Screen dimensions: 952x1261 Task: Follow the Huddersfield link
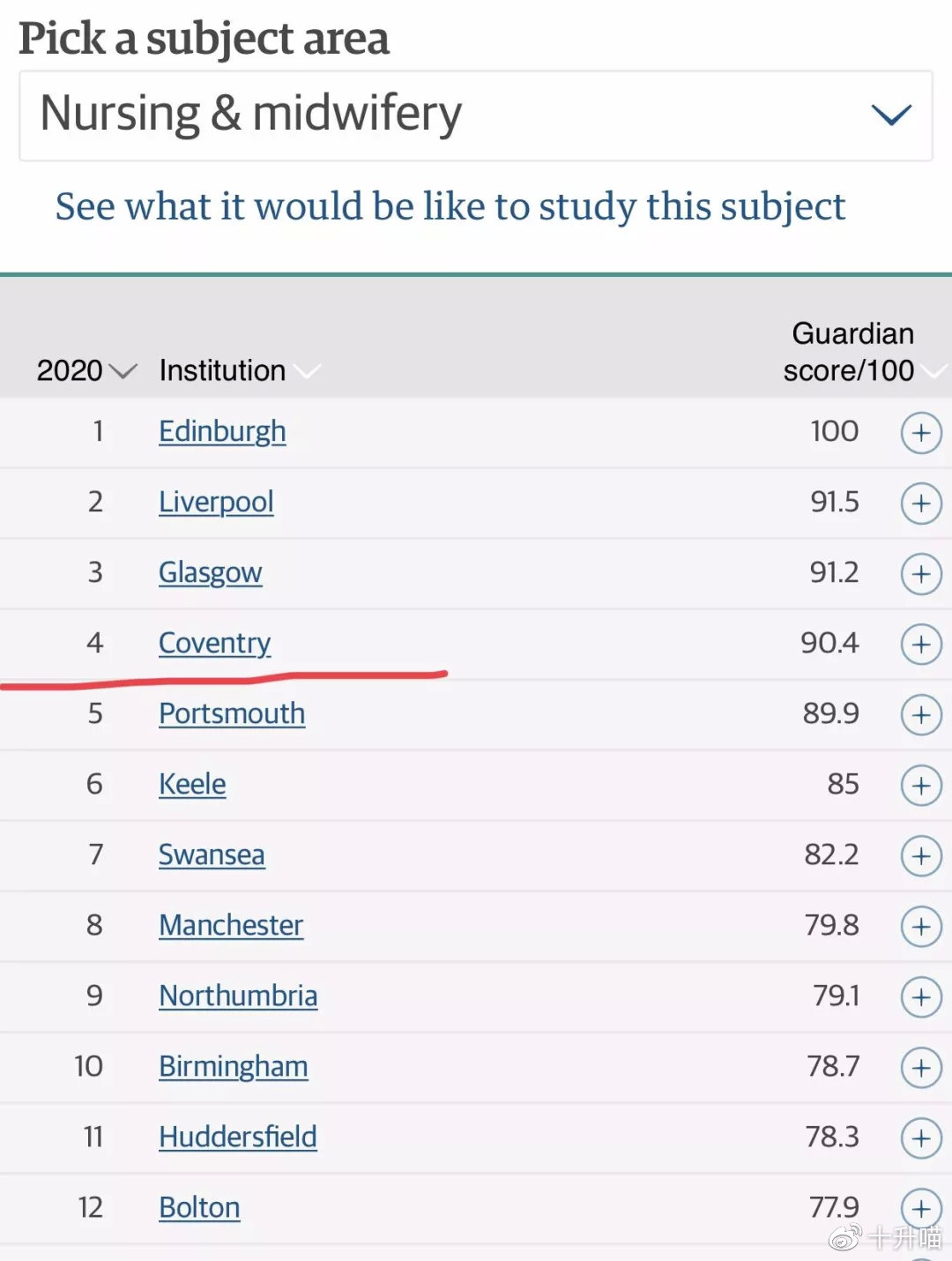click(x=238, y=1137)
